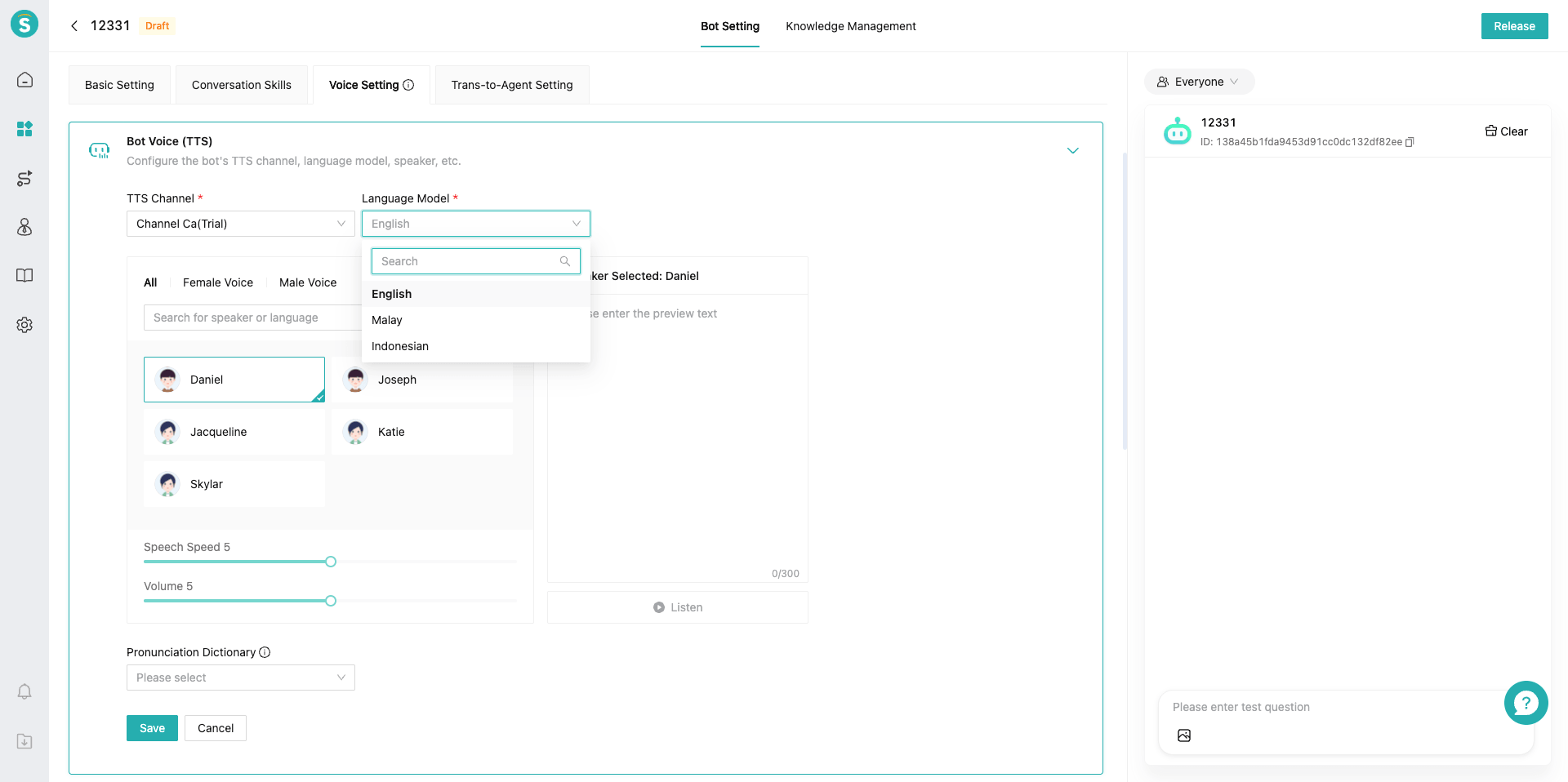
Task: Copy the bot ID with copy icon
Action: coord(1410,142)
